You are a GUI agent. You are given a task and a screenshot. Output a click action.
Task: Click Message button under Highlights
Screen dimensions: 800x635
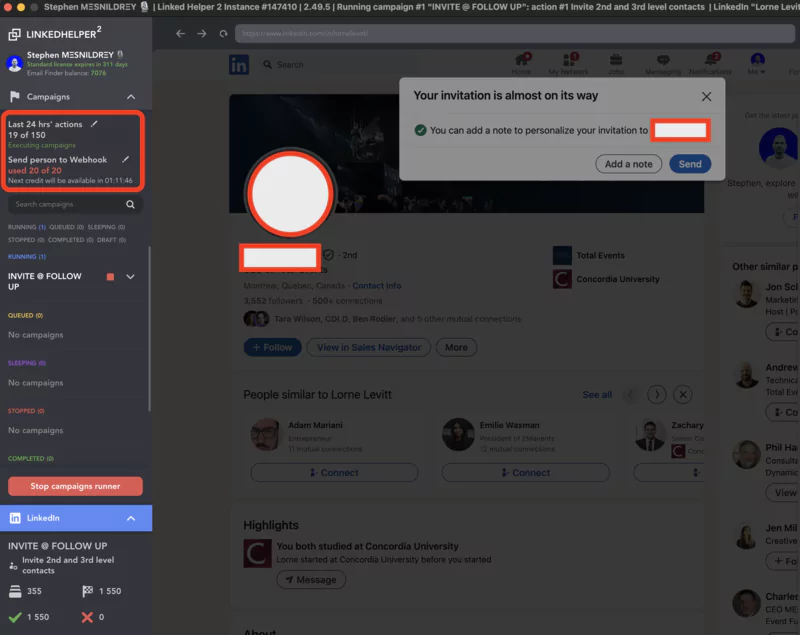click(311, 580)
